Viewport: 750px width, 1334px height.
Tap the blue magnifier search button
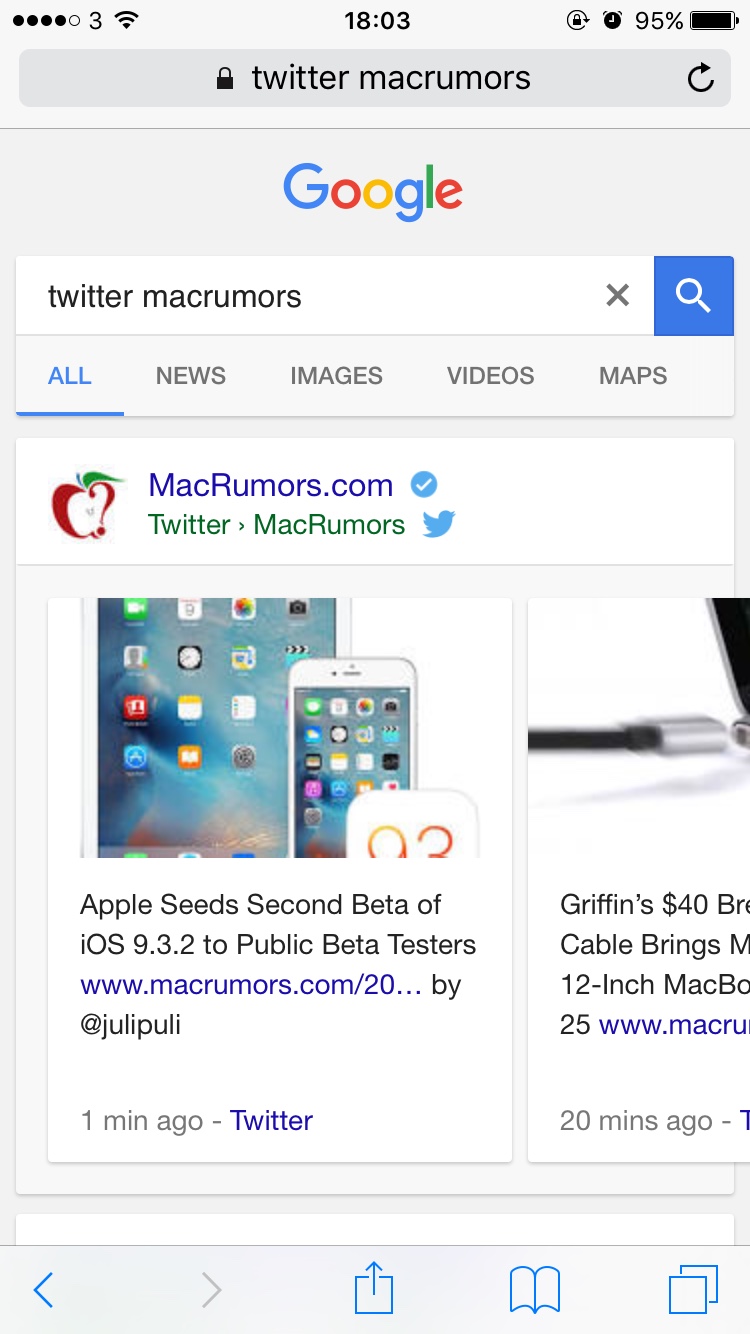click(x=693, y=295)
